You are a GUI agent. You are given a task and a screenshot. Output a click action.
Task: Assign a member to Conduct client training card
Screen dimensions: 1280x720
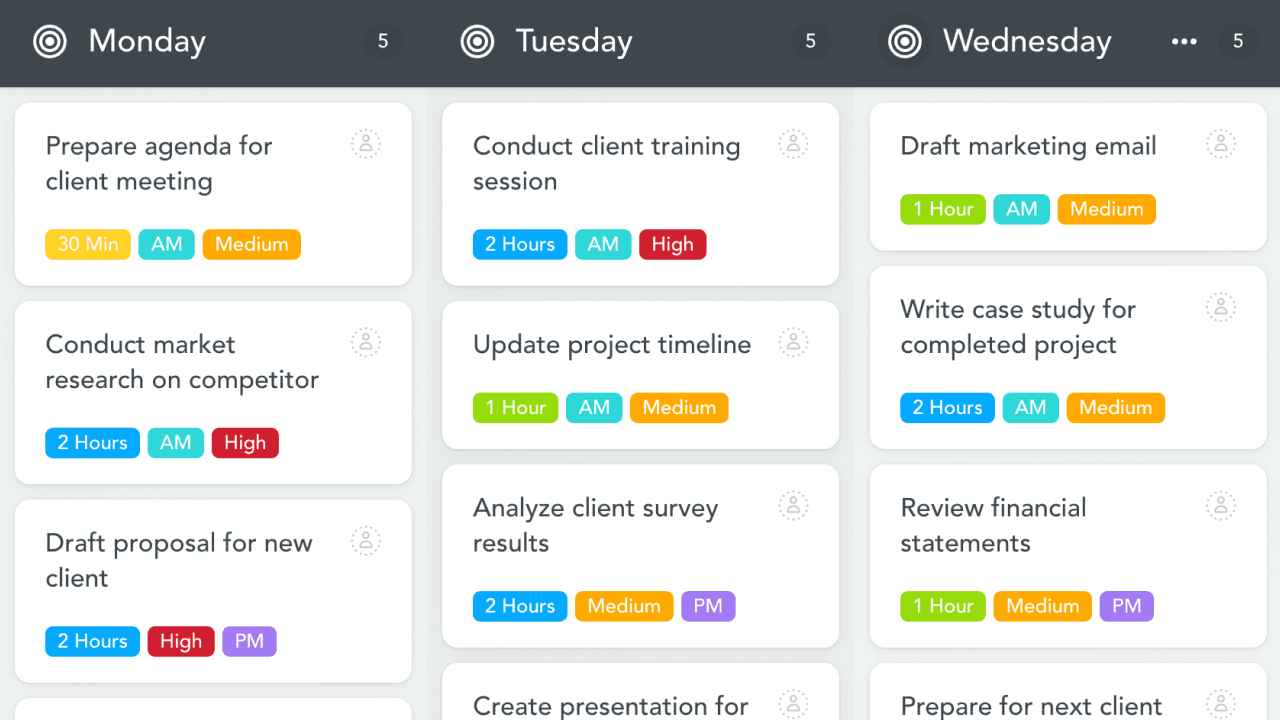click(x=793, y=144)
